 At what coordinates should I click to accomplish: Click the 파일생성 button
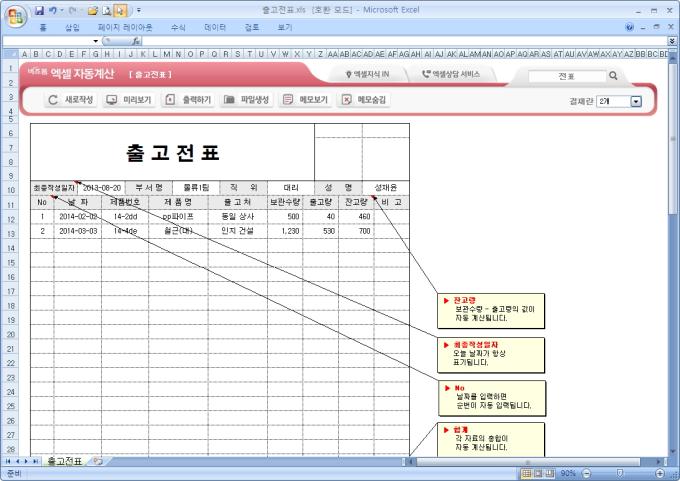coord(246,100)
